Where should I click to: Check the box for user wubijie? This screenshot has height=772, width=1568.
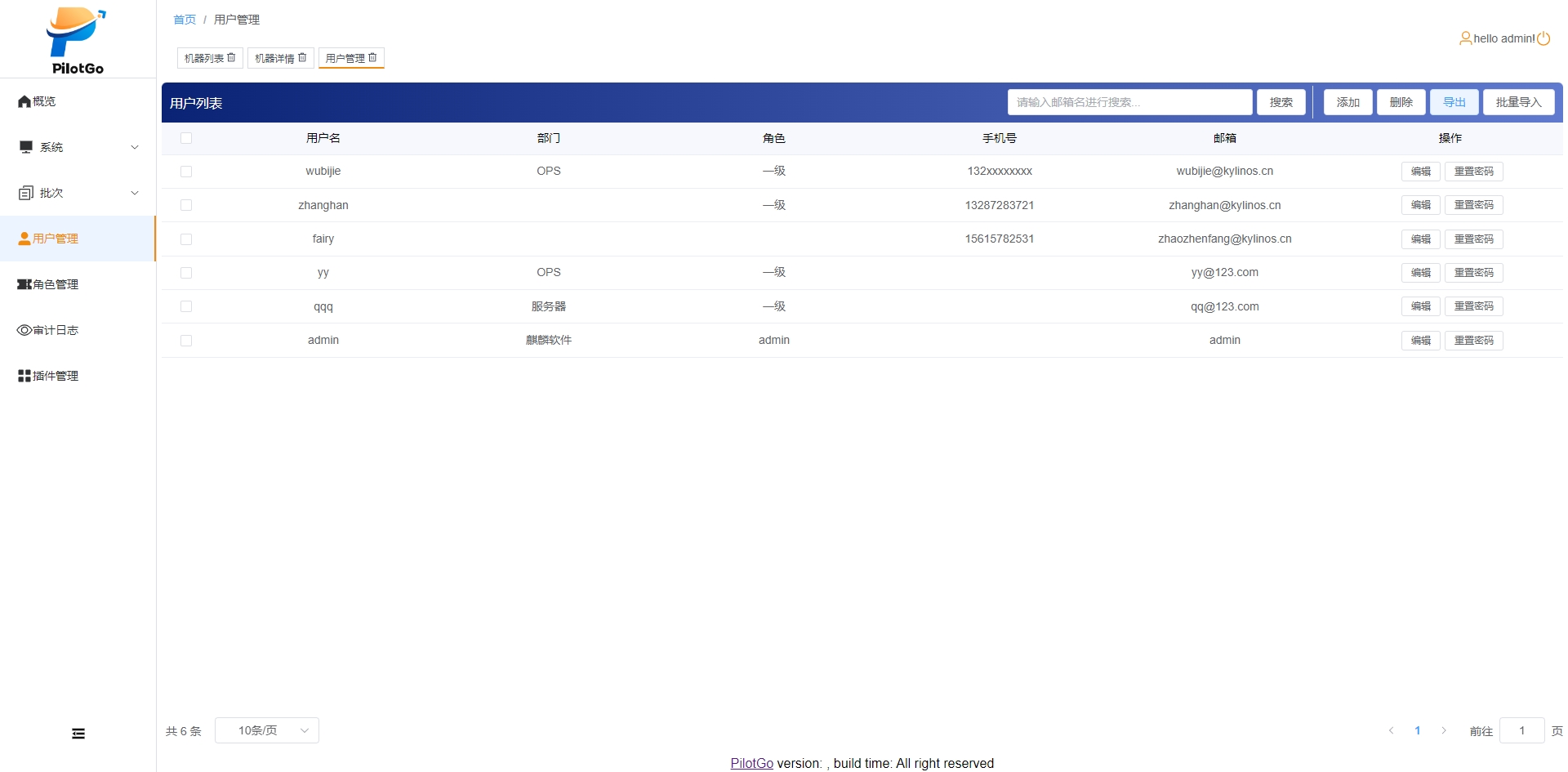click(186, 172)
